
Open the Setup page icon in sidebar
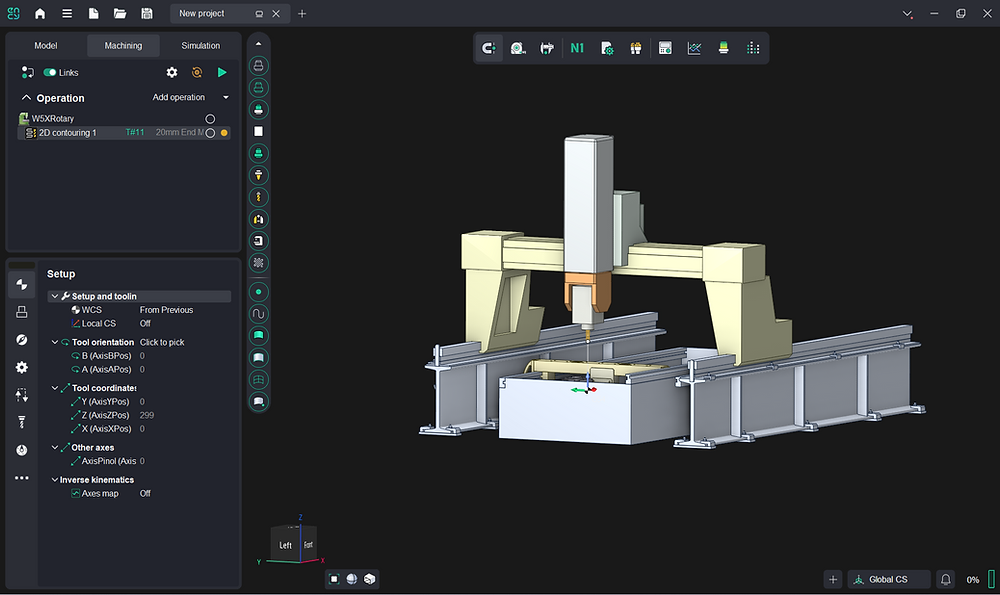pyautogui.click(x=22, y=284)
